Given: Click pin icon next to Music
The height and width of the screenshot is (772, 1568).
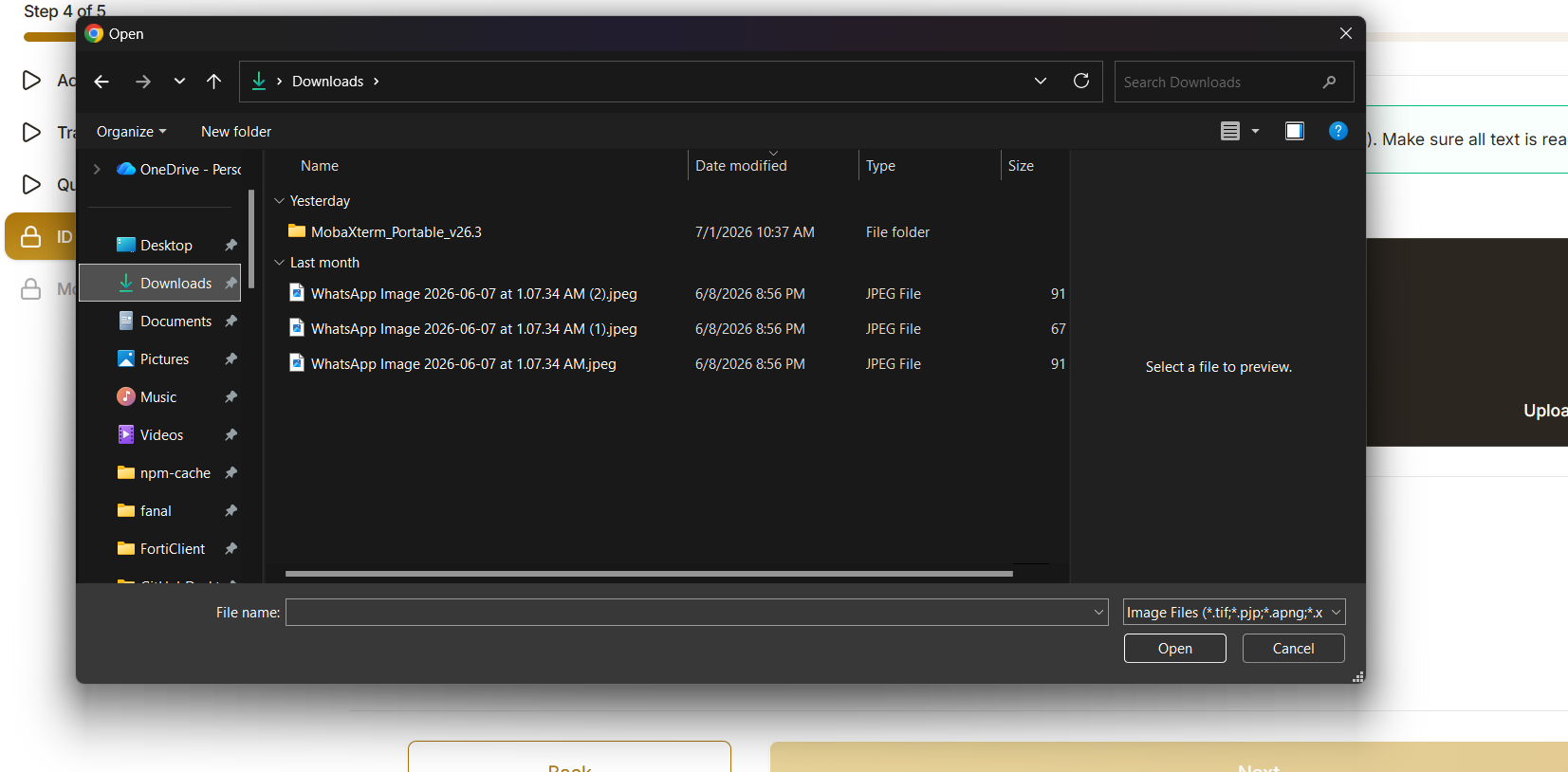Looking at the screenshot, I should 231,397.
